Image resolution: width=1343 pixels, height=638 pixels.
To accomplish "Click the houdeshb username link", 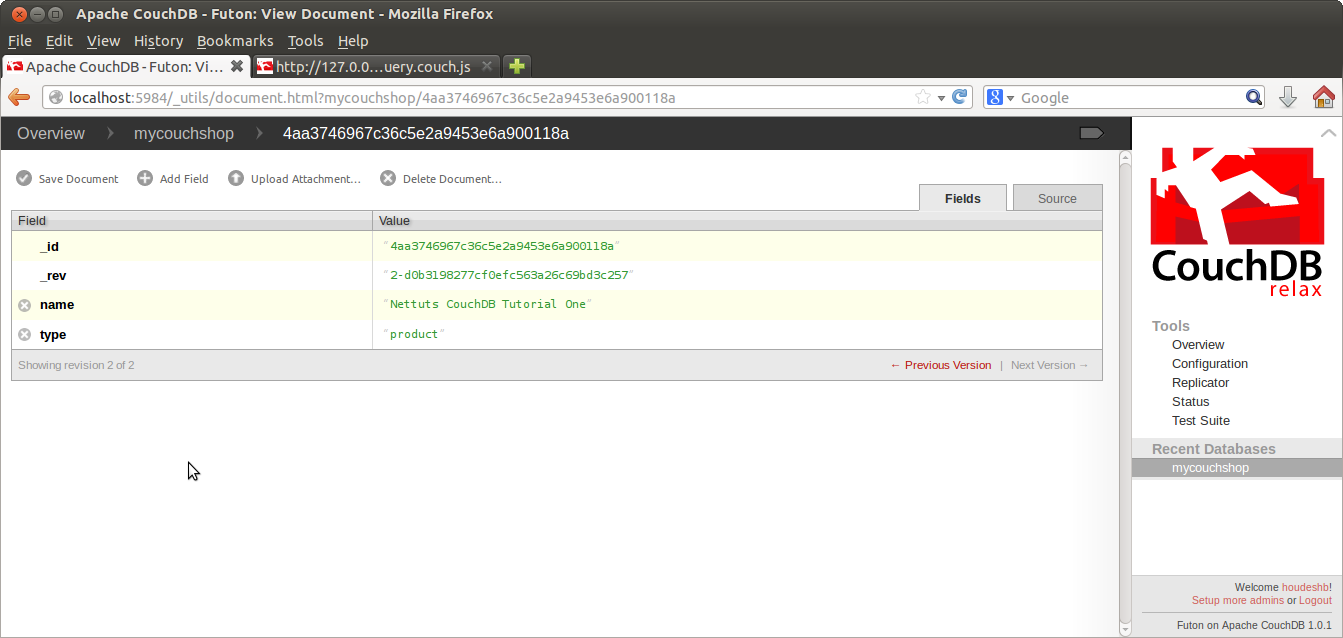I will (x=1305, y=587).
